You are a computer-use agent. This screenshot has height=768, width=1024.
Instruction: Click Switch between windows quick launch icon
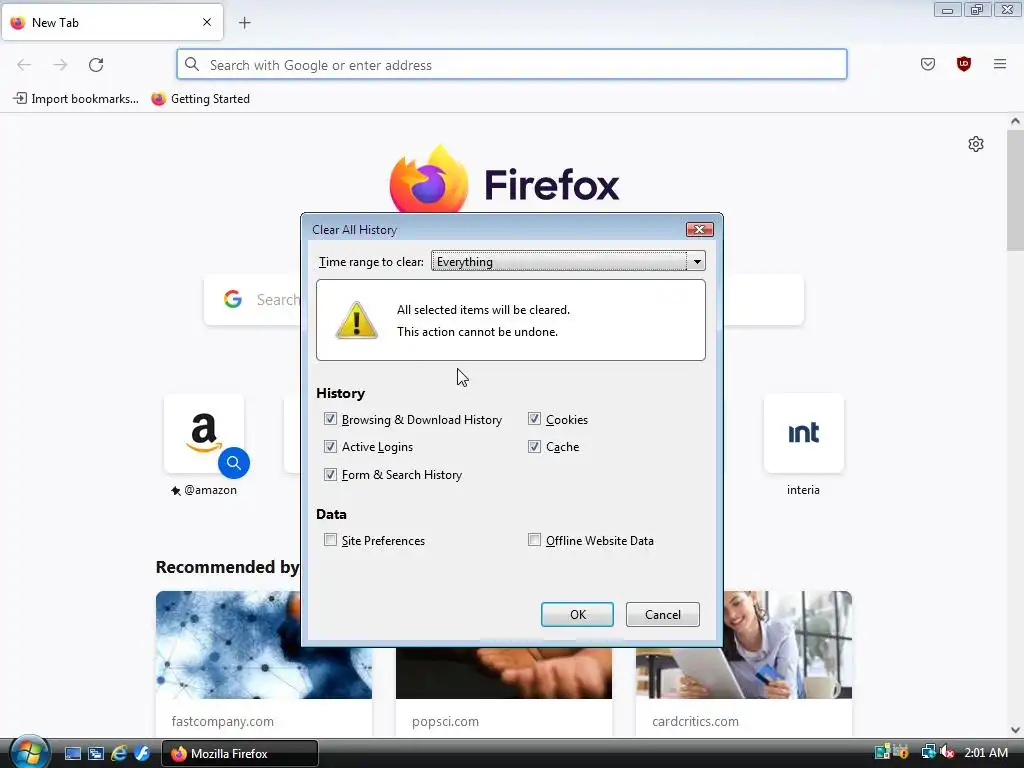(96, 754)
